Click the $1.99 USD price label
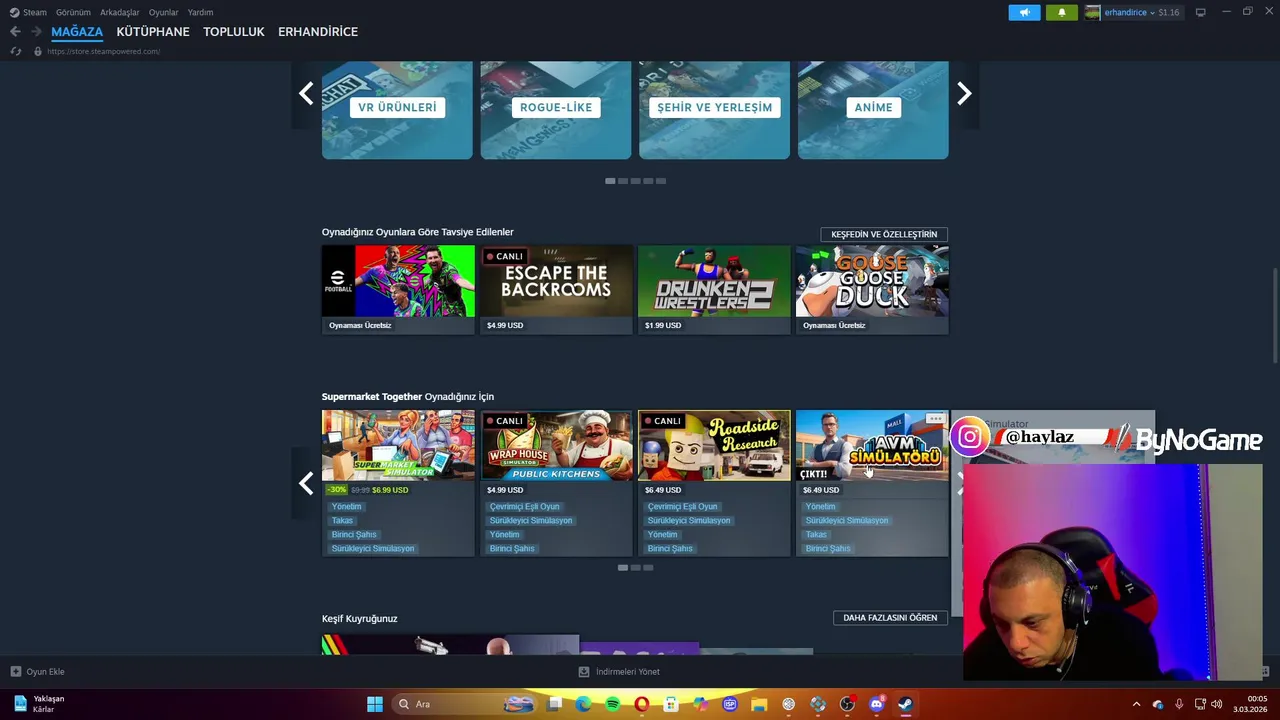The image size is (1280, 720). (663, 325)
